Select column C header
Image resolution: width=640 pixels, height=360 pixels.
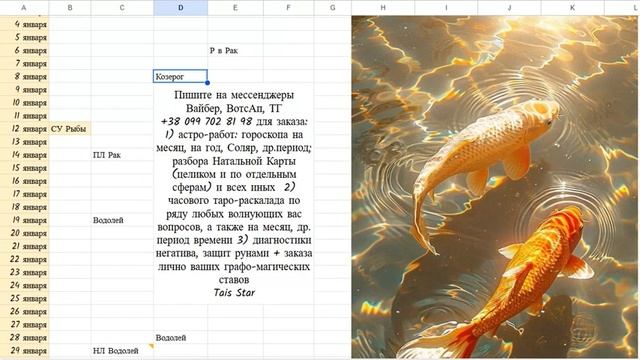point(122,8)
